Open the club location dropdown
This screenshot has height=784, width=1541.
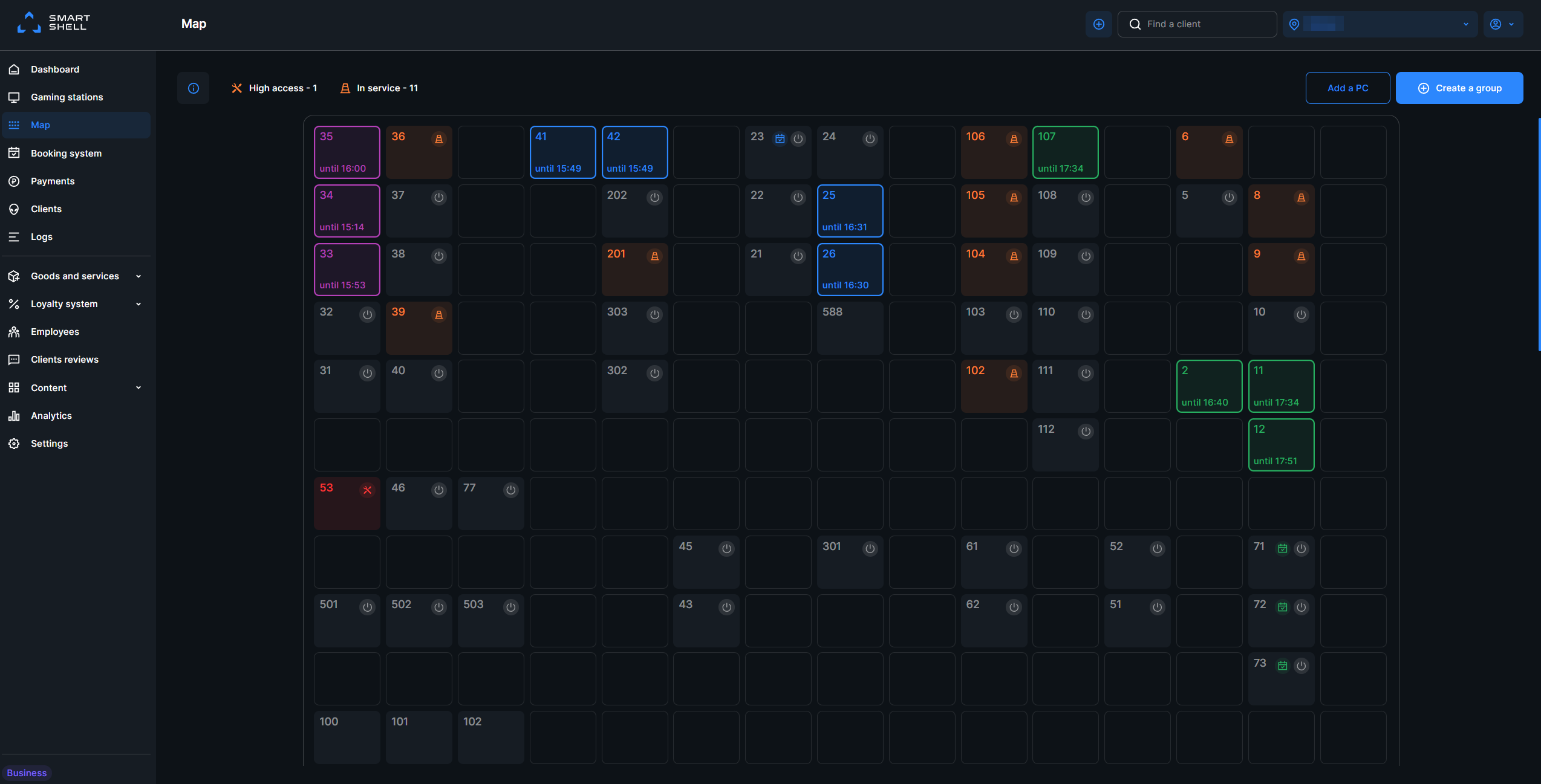(x=1380, y=24)
